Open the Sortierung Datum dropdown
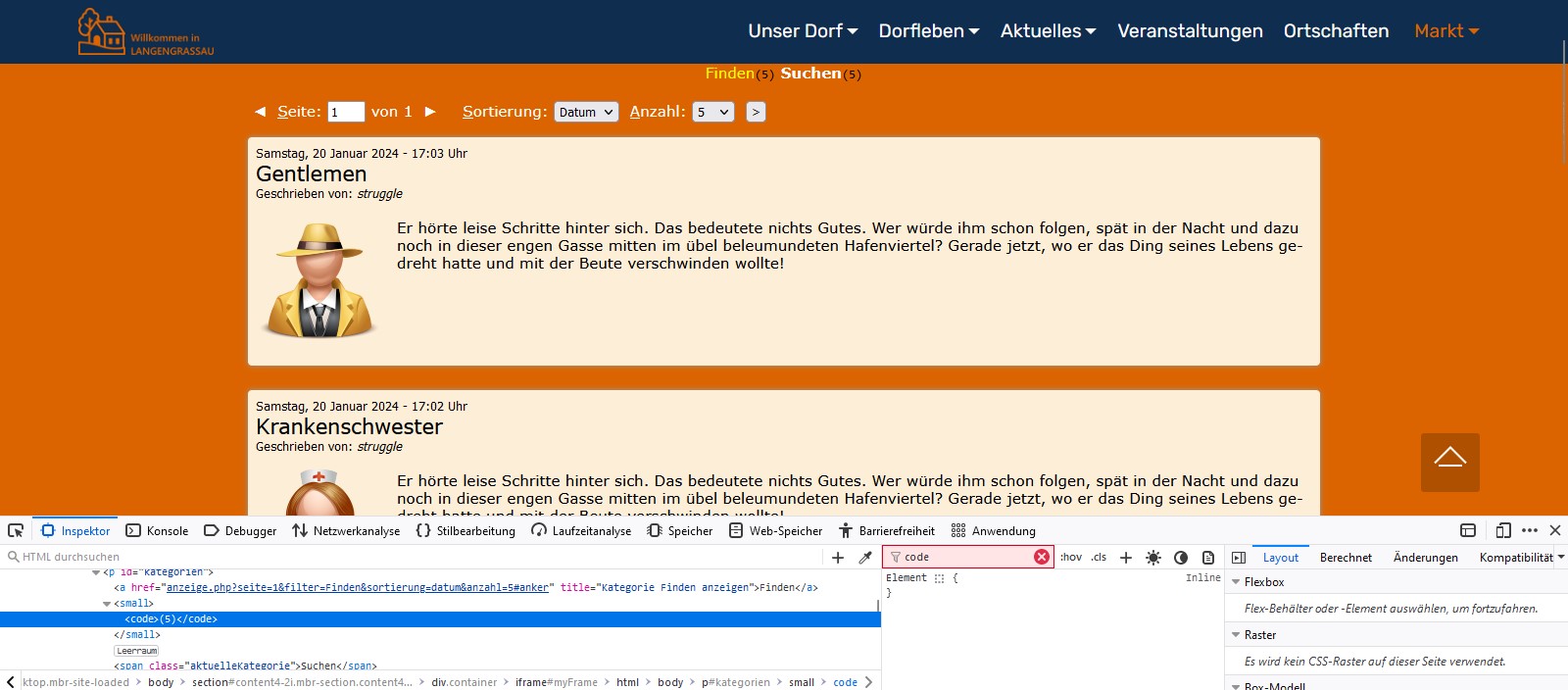 [586, 112]
